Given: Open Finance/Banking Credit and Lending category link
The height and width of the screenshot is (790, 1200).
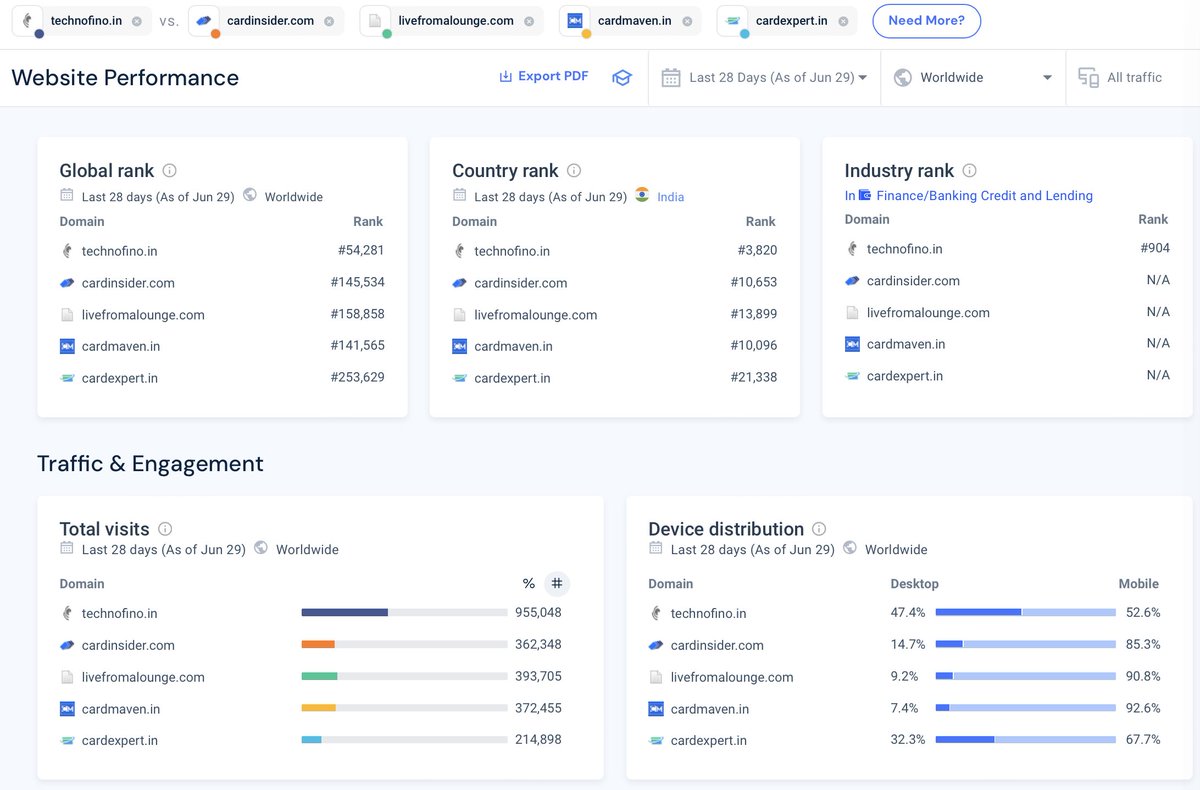Looking at the screenshot, I should tap(984, 196).
